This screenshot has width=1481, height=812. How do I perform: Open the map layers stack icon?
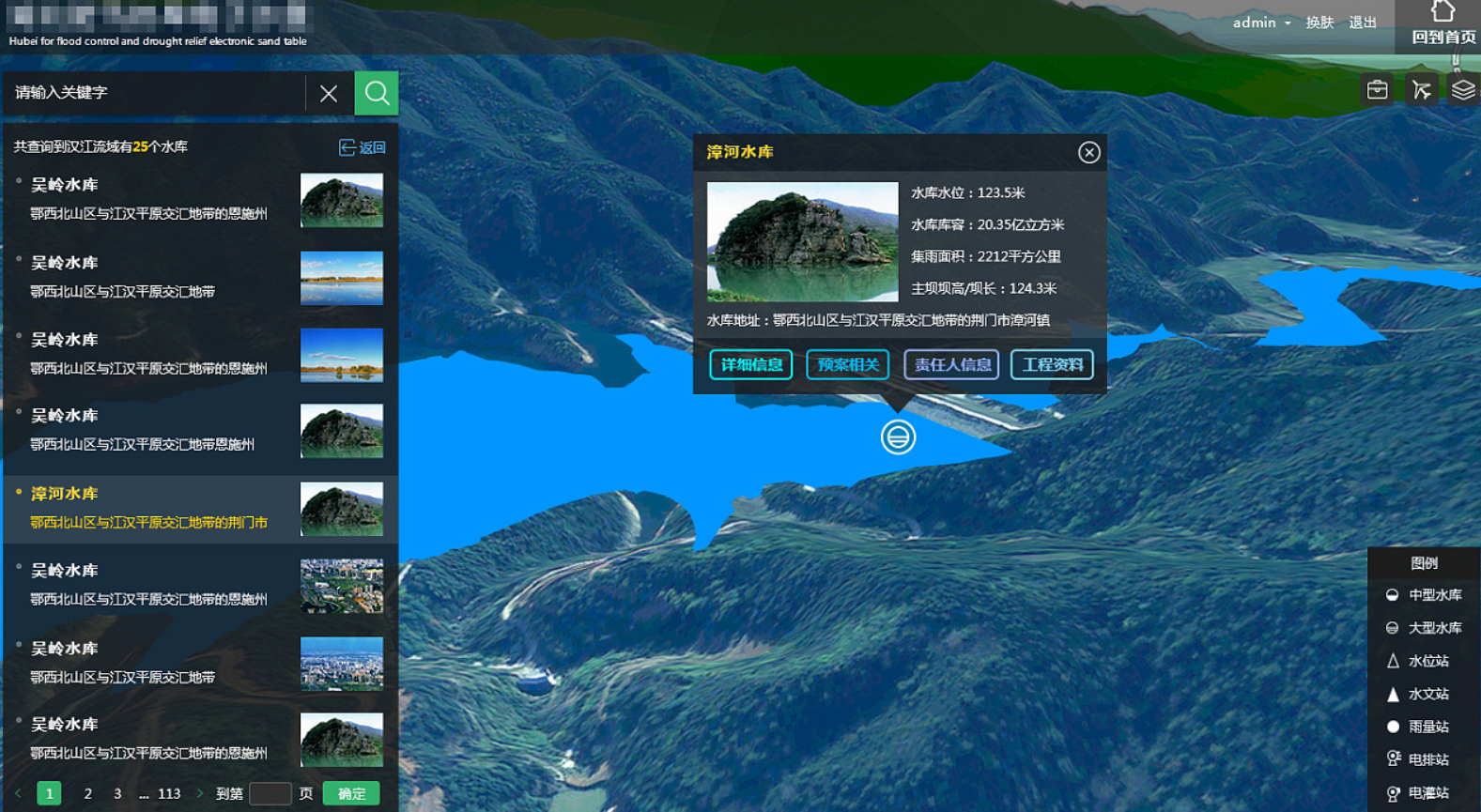click(1463, 90)
